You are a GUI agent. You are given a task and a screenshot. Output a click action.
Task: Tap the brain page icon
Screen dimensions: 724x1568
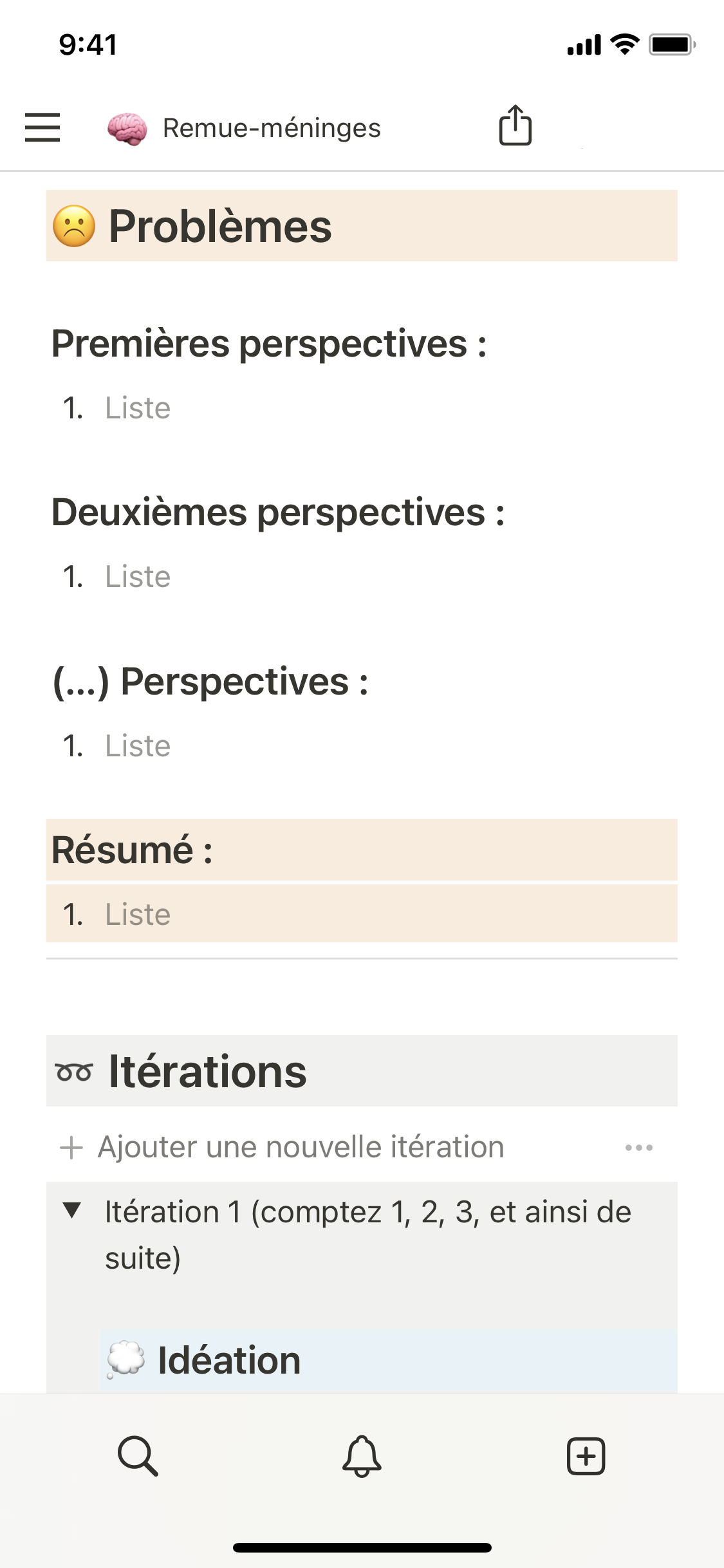click(x=127, y=128)
